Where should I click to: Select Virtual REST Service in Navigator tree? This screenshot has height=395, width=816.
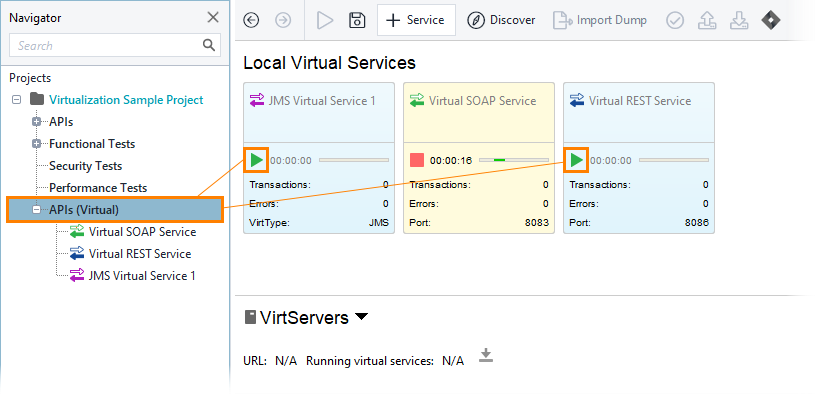tap(140, 254)
